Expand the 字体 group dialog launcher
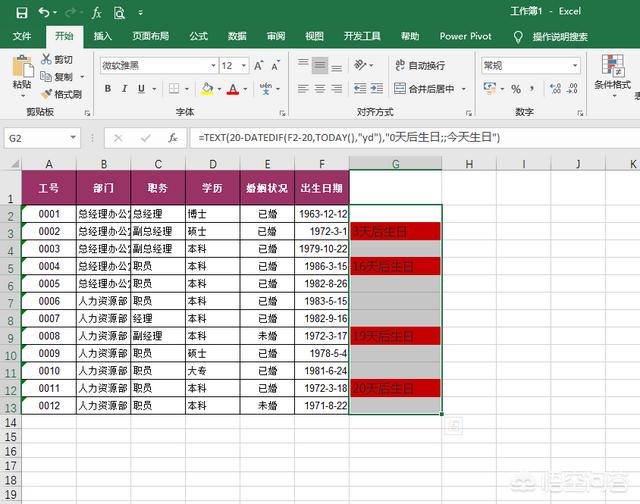 pos(282,113)
